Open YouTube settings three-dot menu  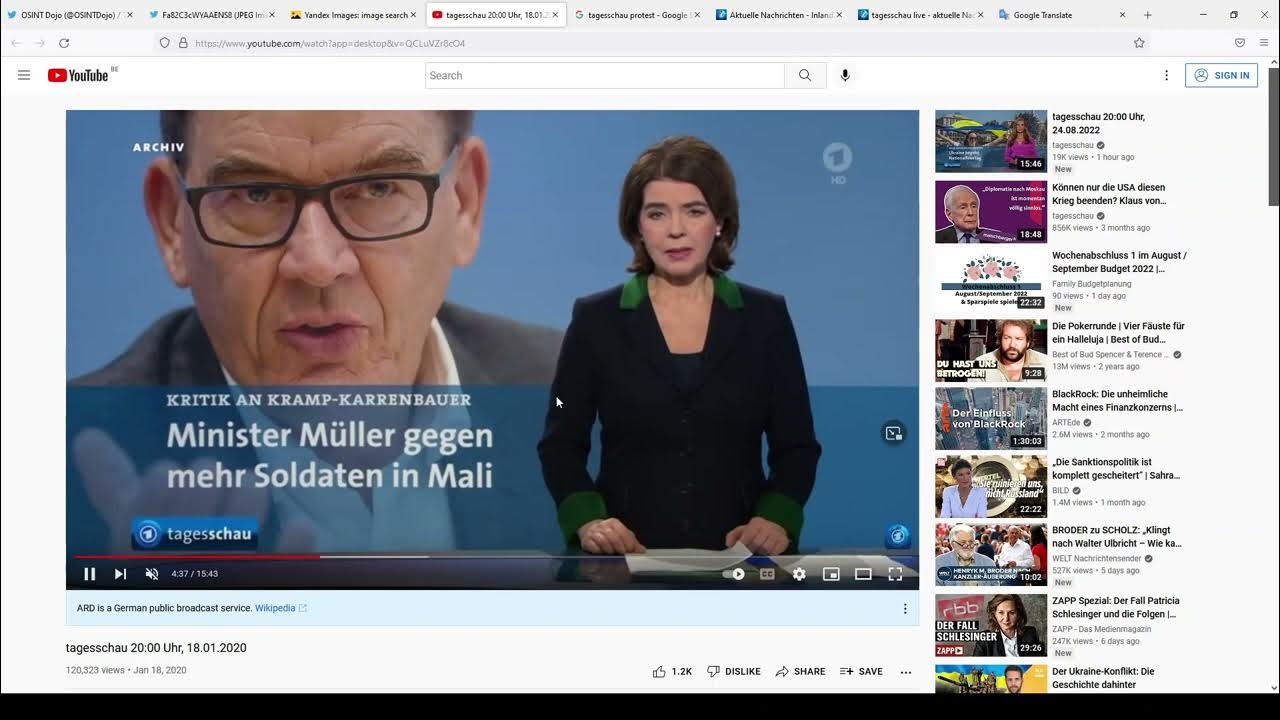point(1166,75)
